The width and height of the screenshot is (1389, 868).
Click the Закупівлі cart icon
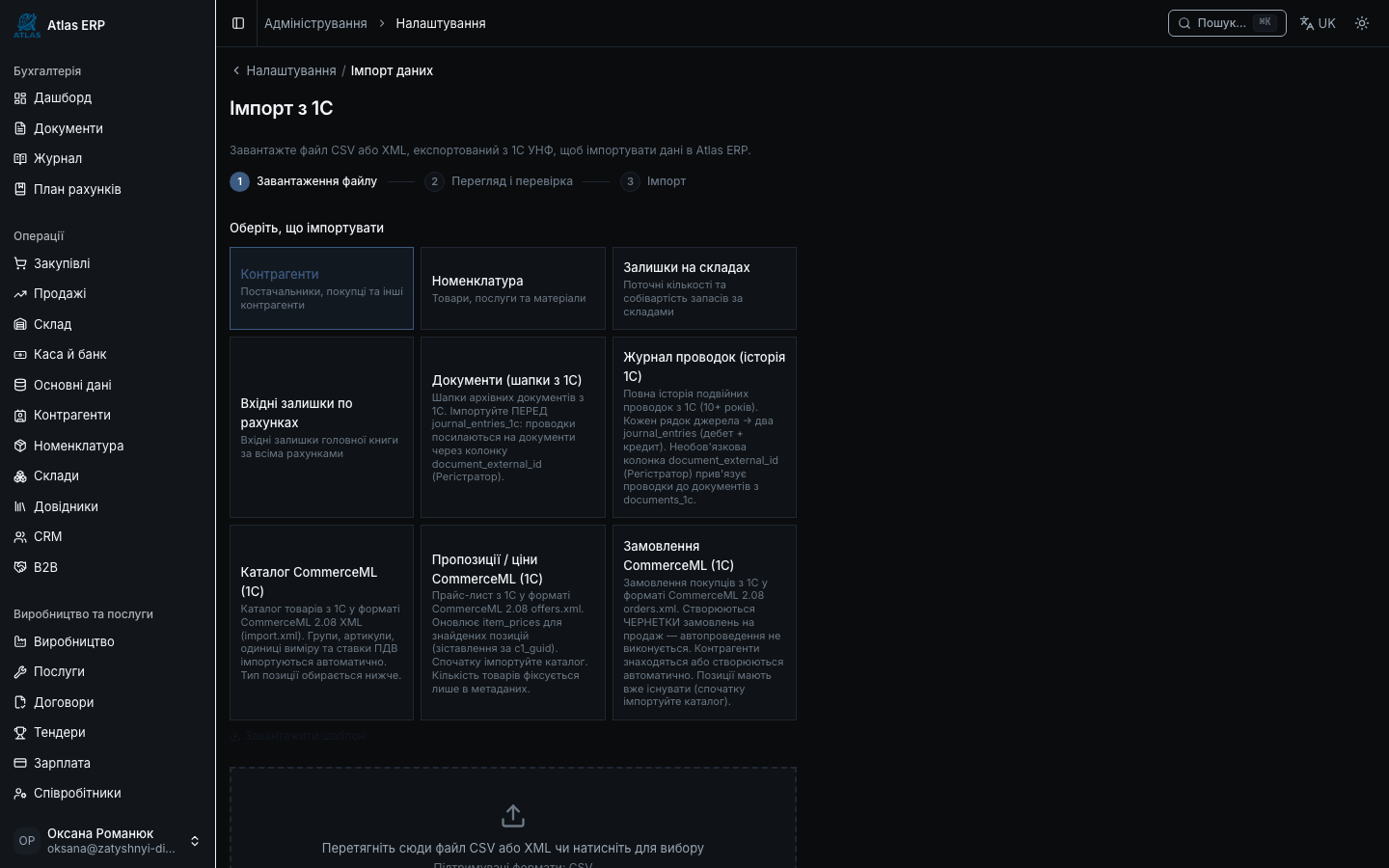point(20,263)
